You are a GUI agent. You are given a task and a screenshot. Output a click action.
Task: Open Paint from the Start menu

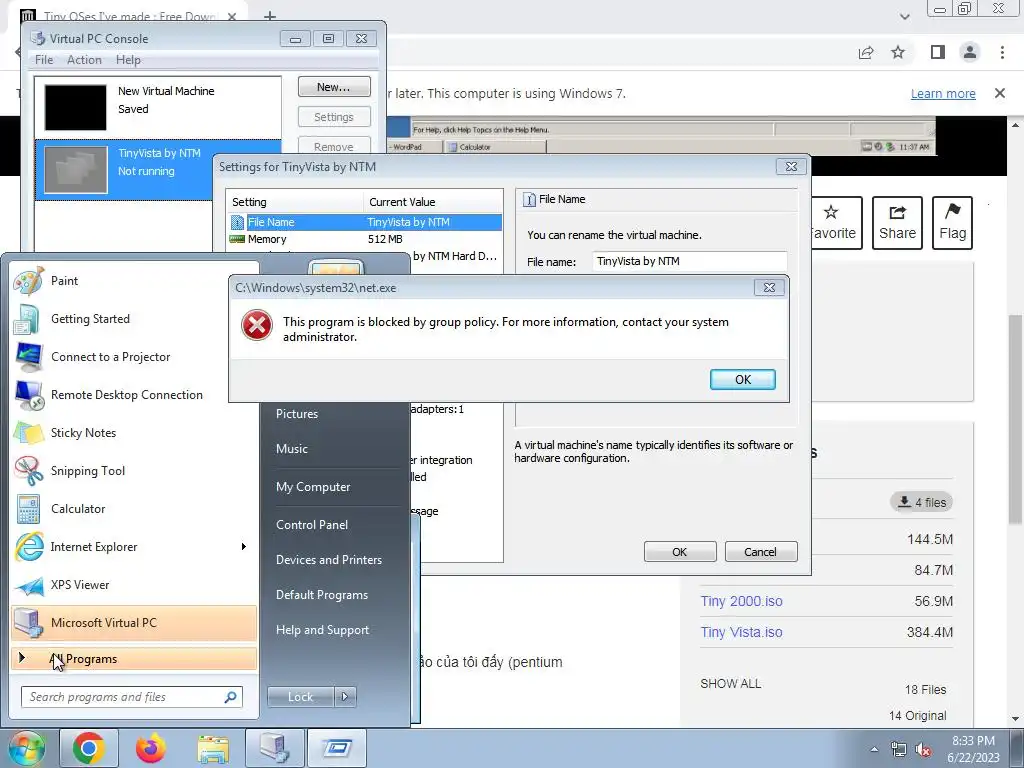coord(134,281)
